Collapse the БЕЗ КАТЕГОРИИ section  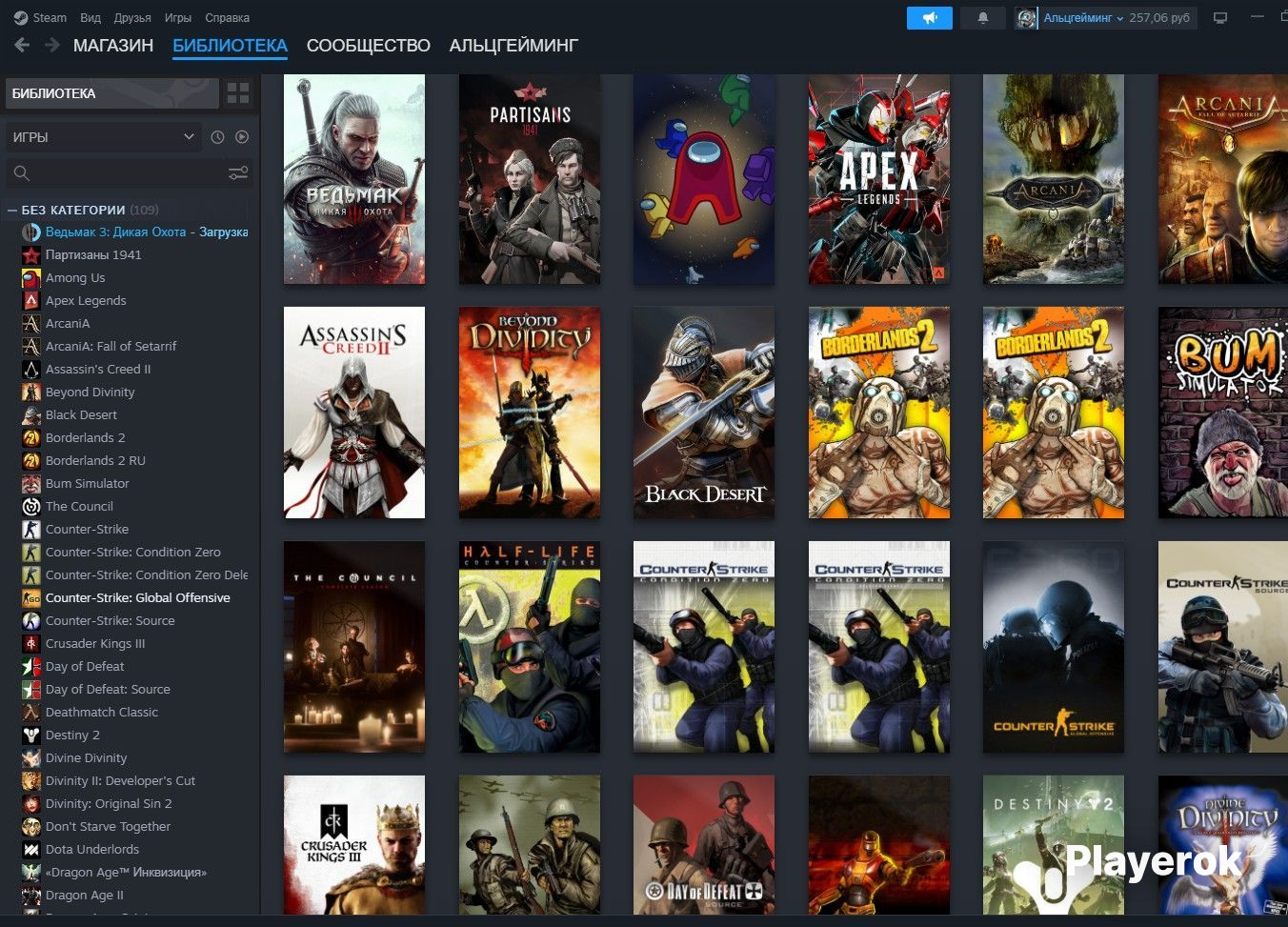point(12,210)
